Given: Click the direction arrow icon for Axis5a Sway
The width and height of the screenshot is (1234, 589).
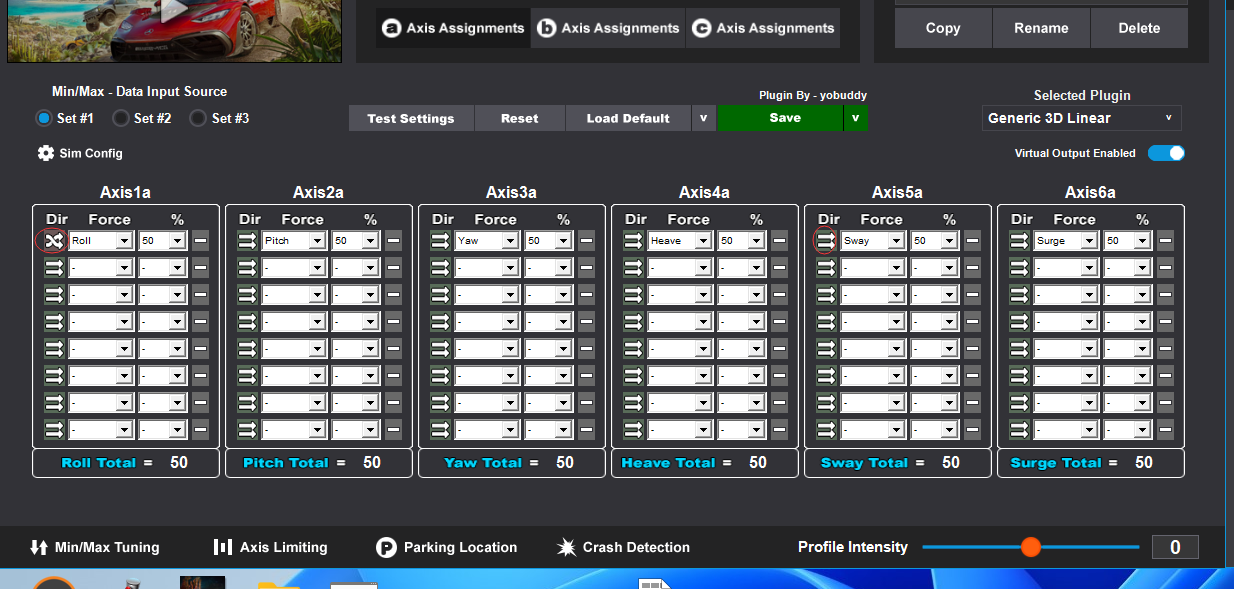Looking at the screenshot, I should (x=826, y=241).
